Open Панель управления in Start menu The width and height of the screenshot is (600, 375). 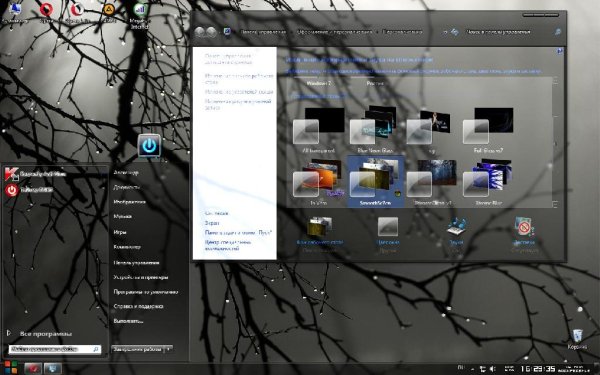tap(136, 263)
